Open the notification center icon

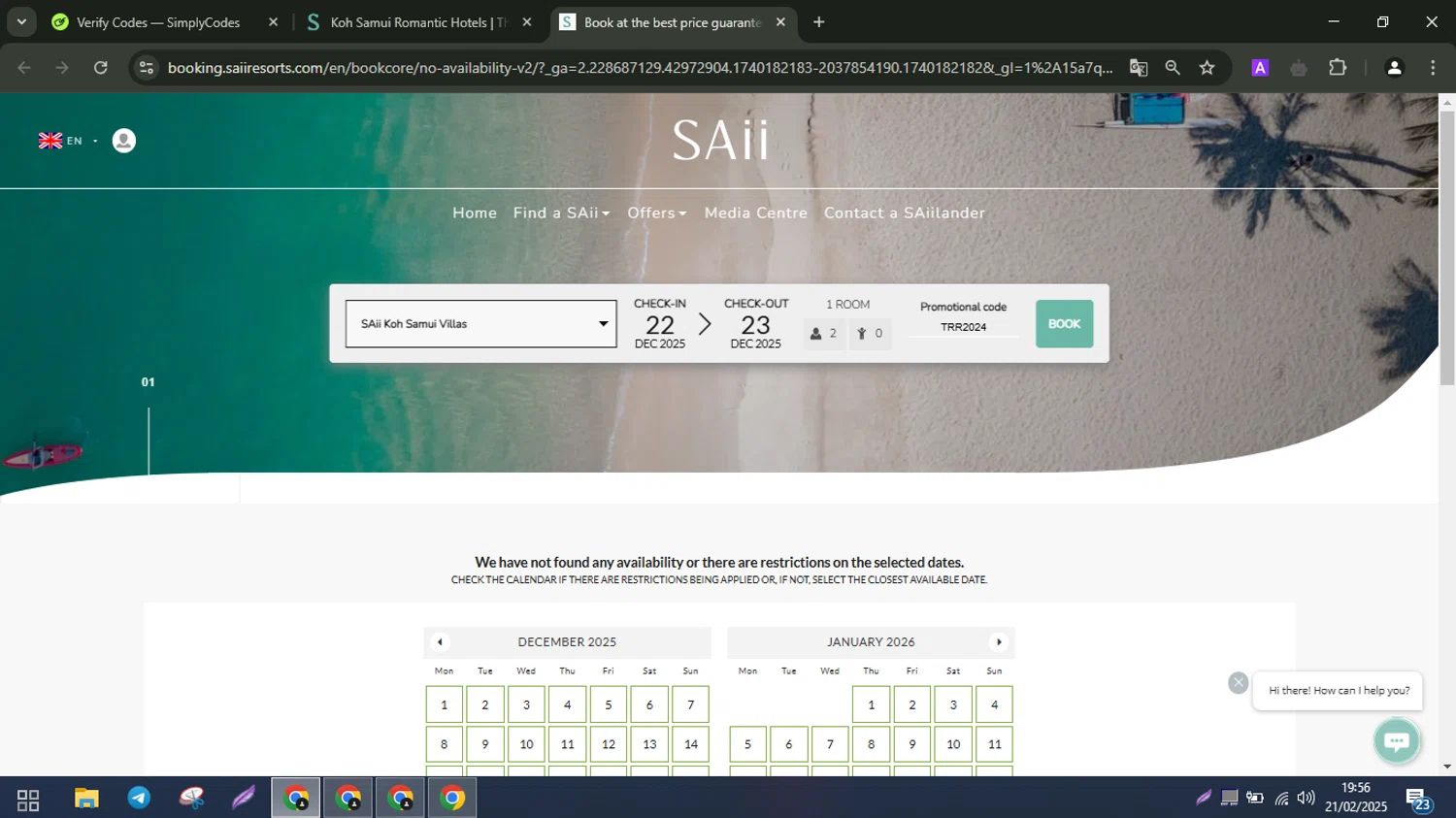(x=1418, y=800)
